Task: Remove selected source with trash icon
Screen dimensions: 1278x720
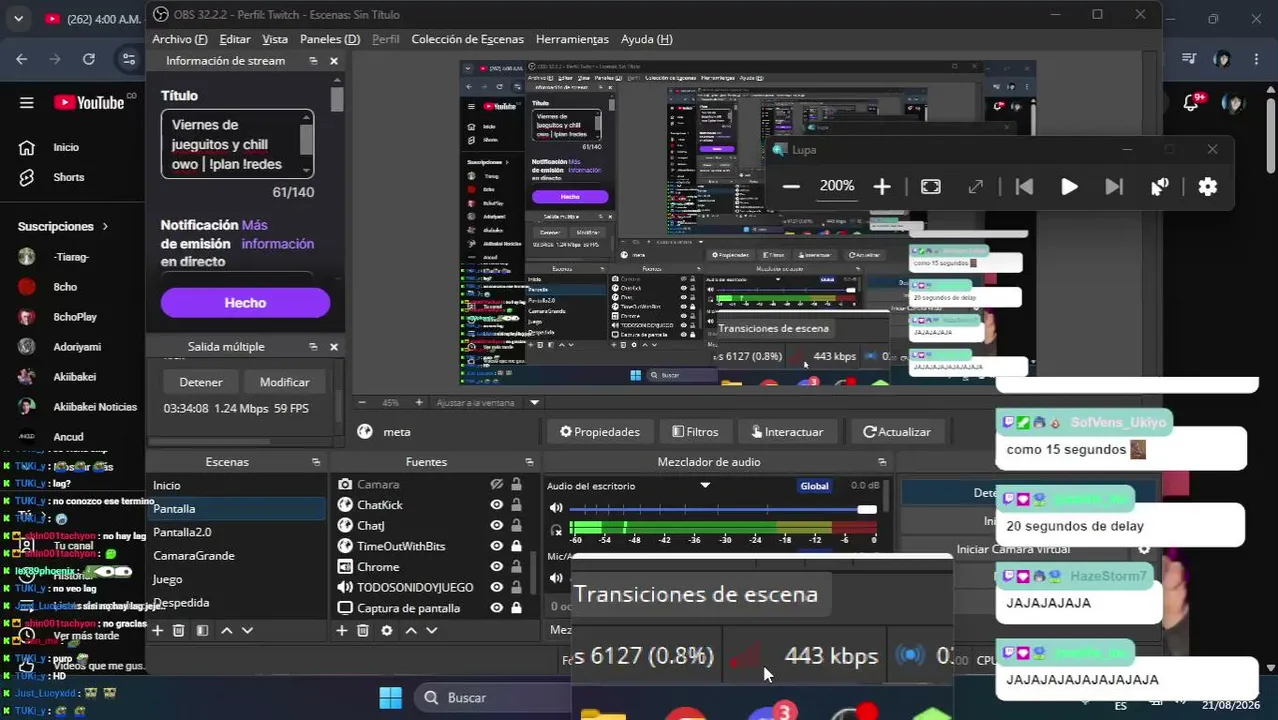Action: click(363, 630)
